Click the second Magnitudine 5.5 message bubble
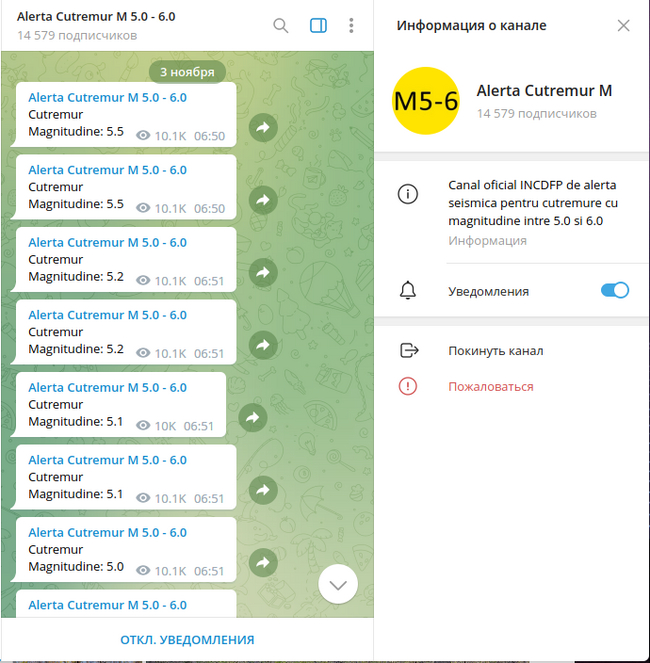 [x=123, y=187]
